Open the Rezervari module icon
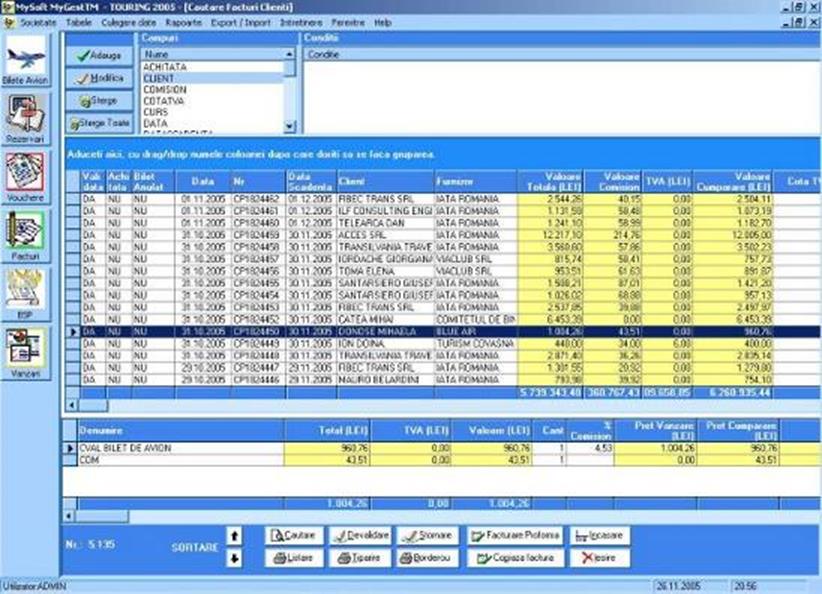822x594 pixels. tap(25, 119)
